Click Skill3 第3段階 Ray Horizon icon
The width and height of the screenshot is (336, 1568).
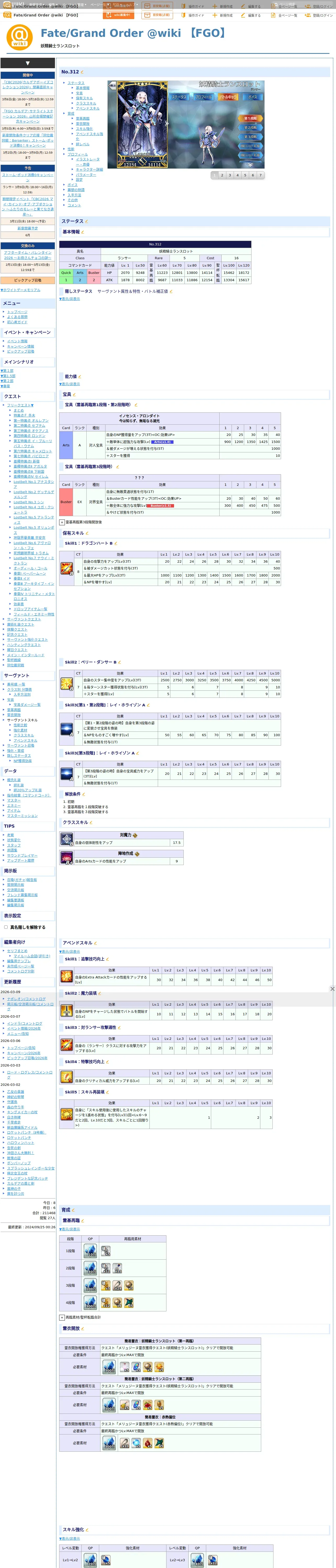click(x=66, y=774)
